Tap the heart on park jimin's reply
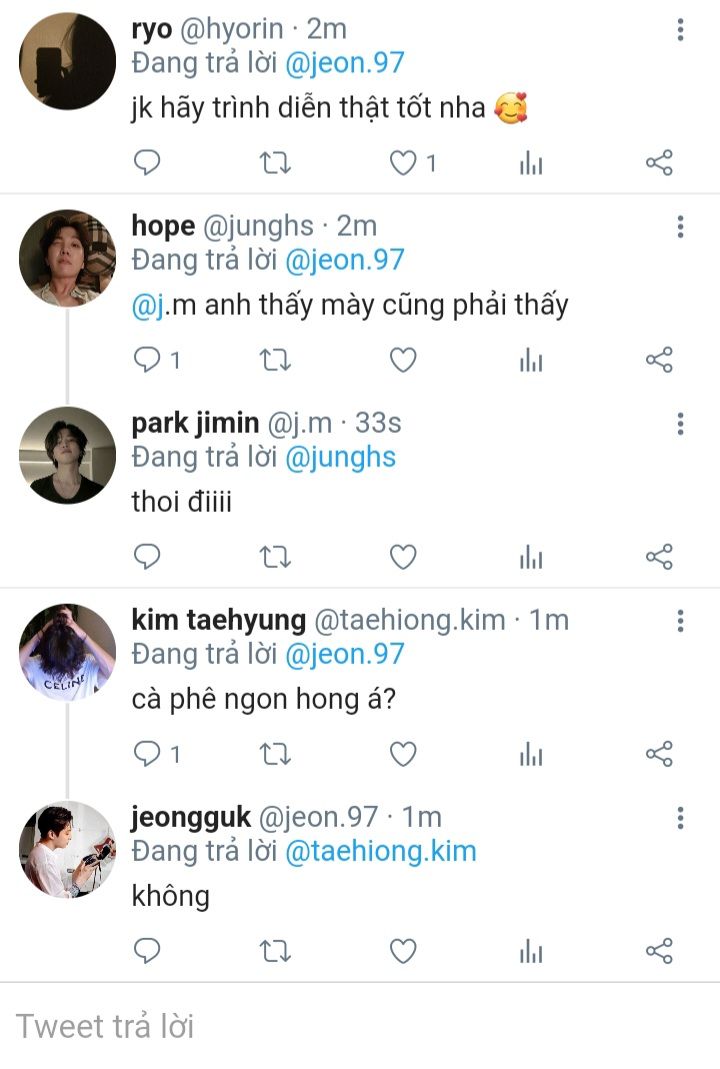This screenshot has width=720, height=1069. pyautogui.click(x=402, y=557)
